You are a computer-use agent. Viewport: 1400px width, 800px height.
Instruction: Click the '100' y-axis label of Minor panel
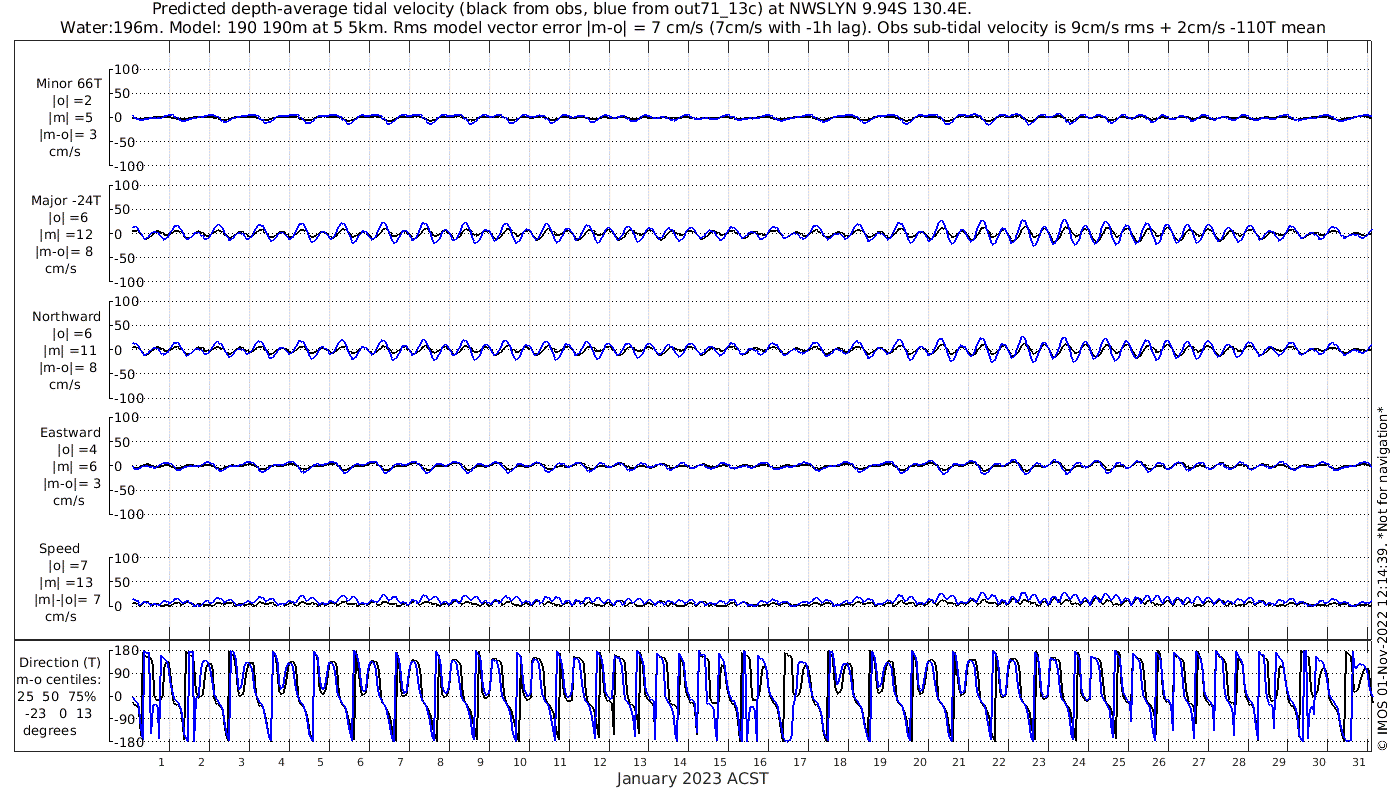point(127,69)
